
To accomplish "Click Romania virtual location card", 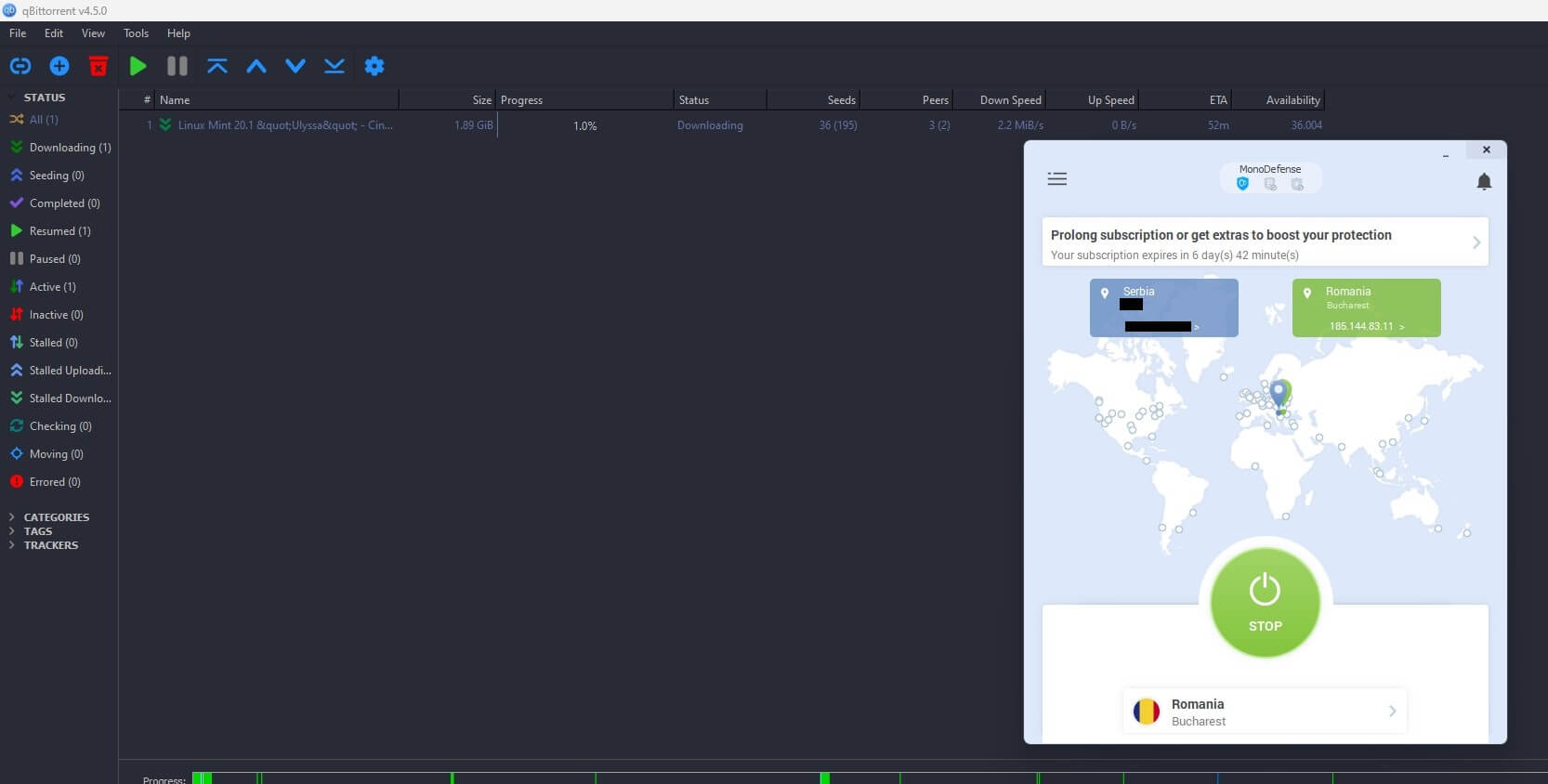I will click(x=1367, y=307).
